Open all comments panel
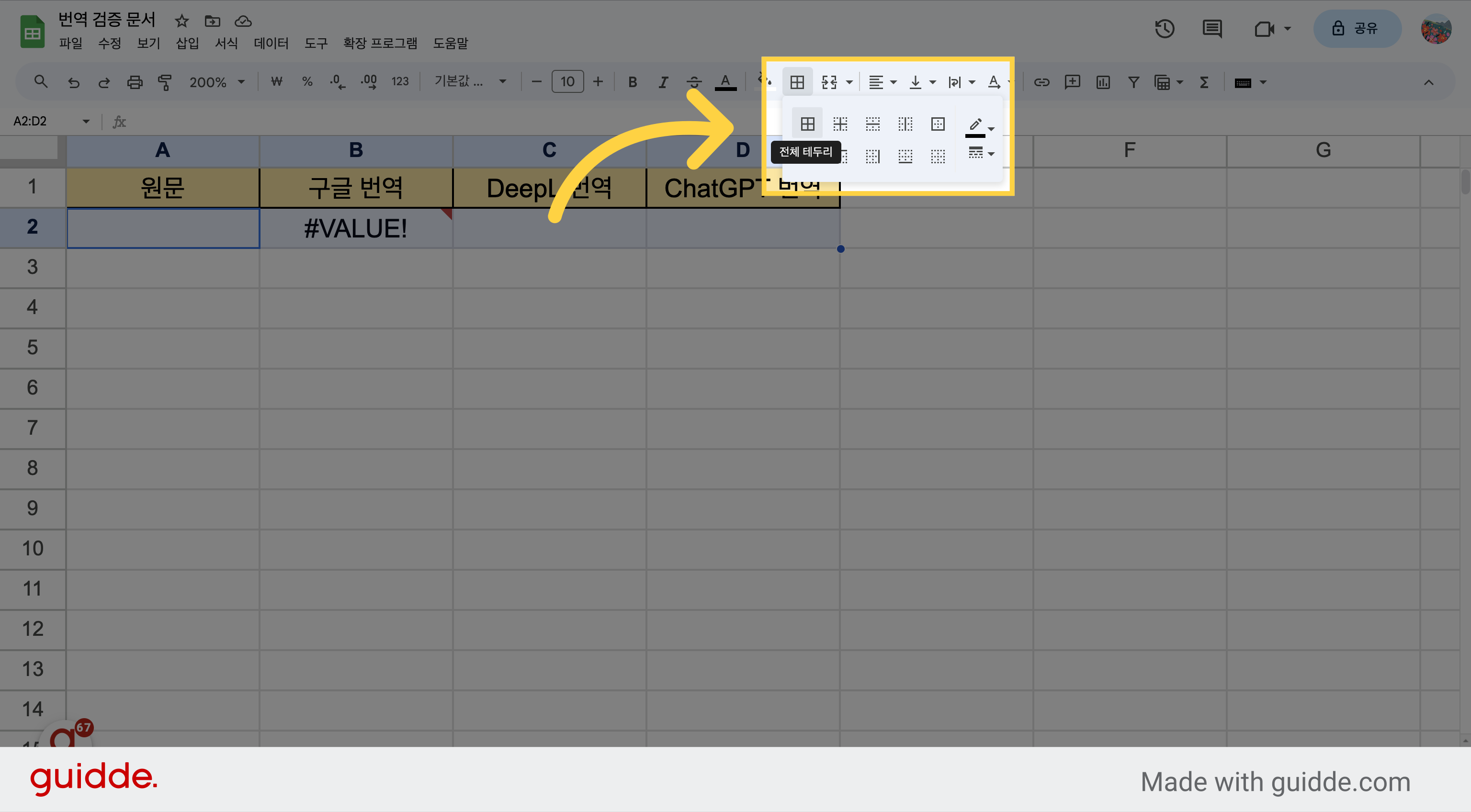 1212,29
